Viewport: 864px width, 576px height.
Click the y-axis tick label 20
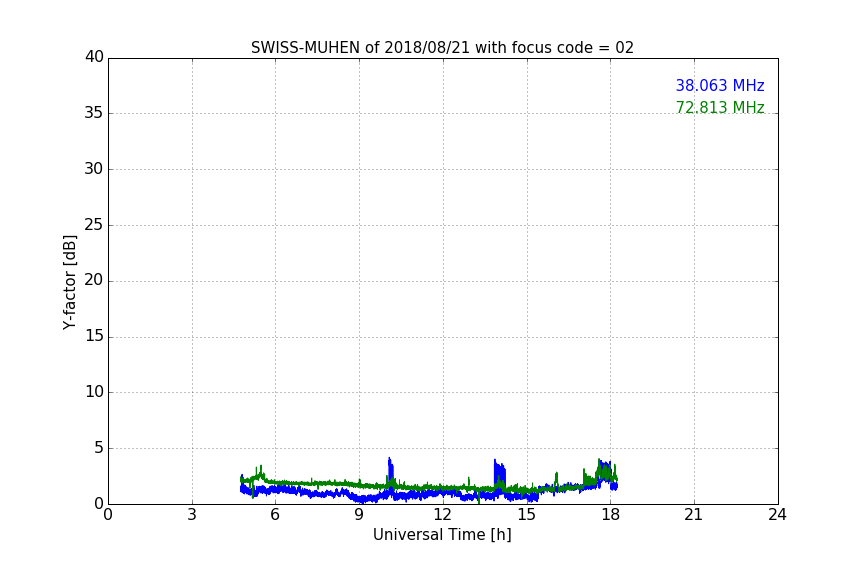tap(94, 280)
